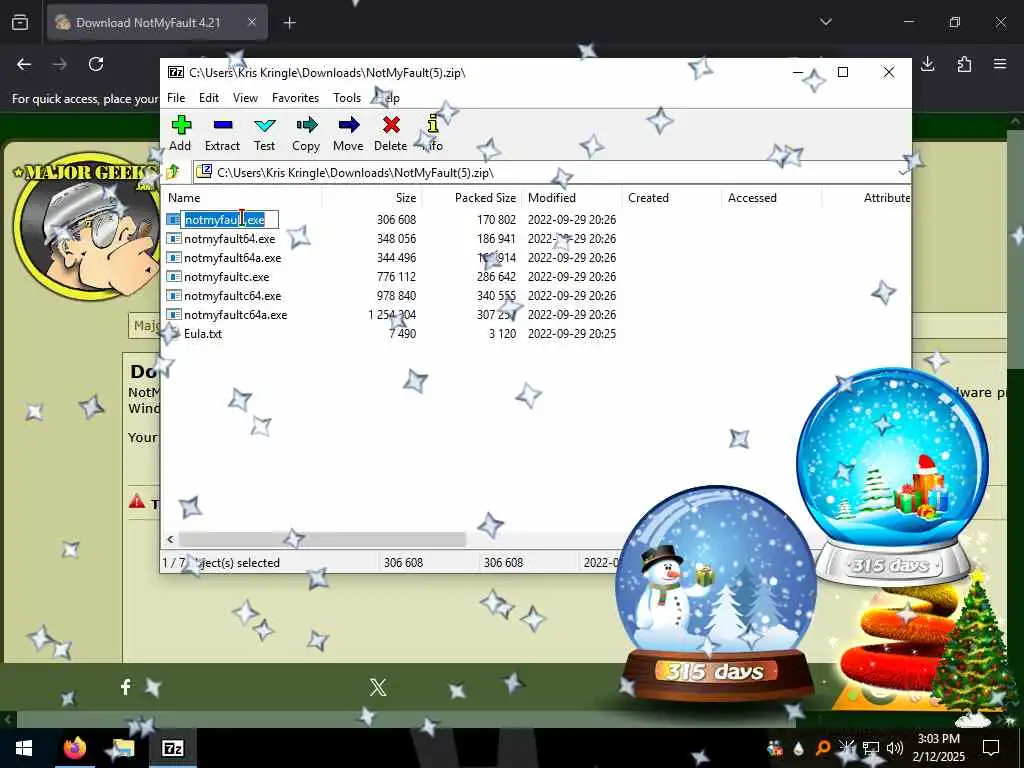Open Firefox hamburger application menu
The width and height of the screenshot is (1024, 768).
tap(1000, 64)
